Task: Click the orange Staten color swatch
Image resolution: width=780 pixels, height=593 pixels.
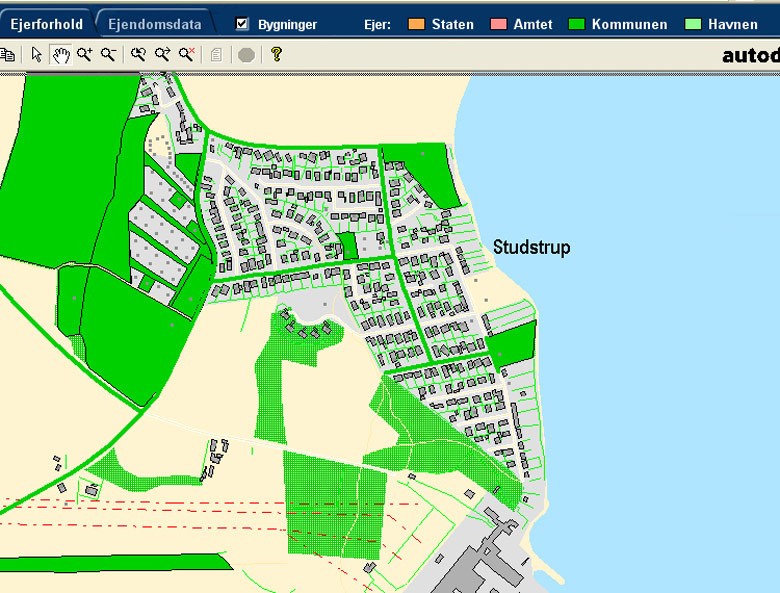Action: click(416, 24)
